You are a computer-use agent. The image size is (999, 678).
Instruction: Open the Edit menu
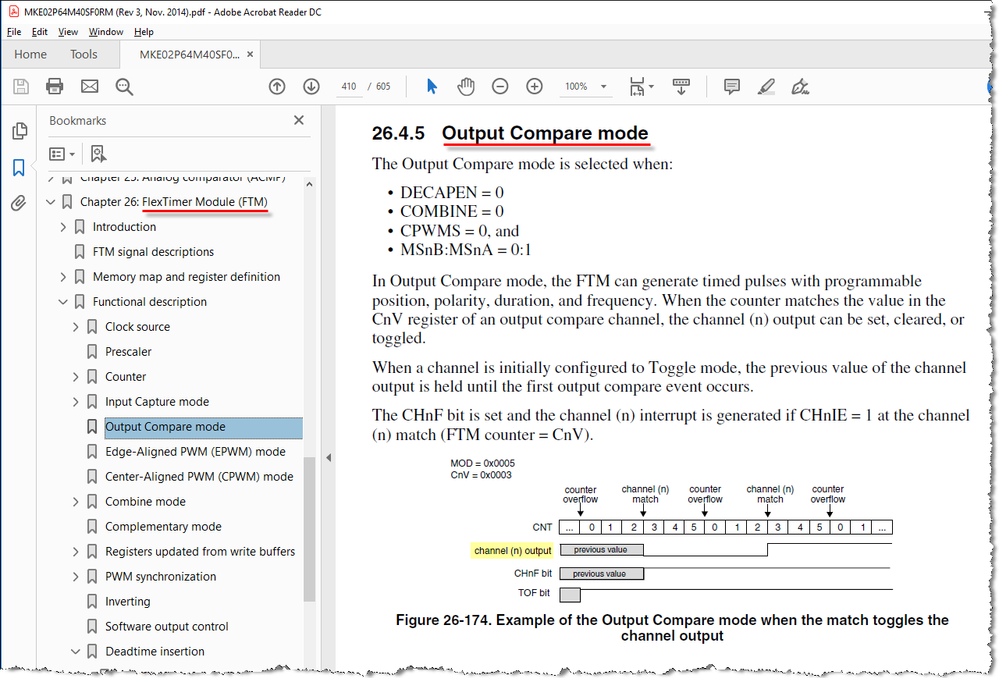click(40, 32)
